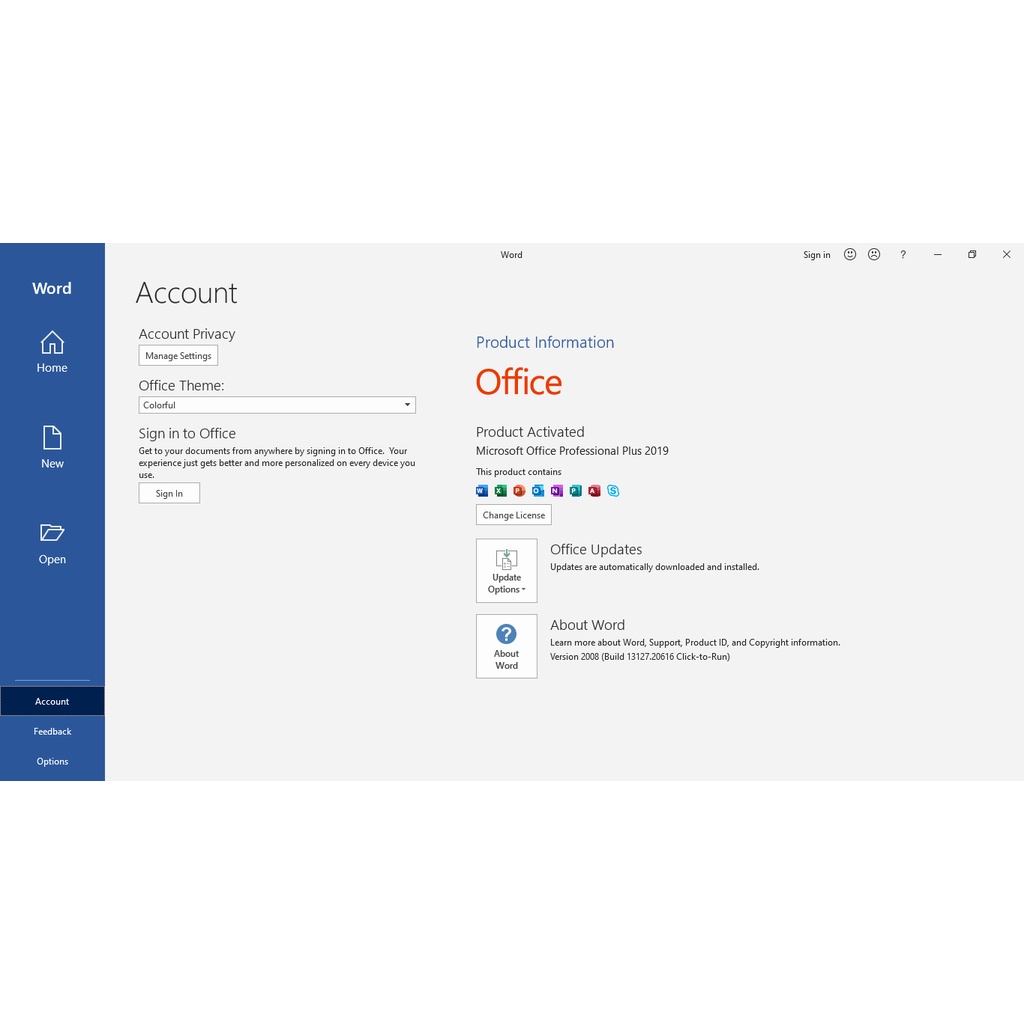Viewport: 1024px width, 1024px height.
Task: Click the Product Activated text
Action: (x=530, y=432)
